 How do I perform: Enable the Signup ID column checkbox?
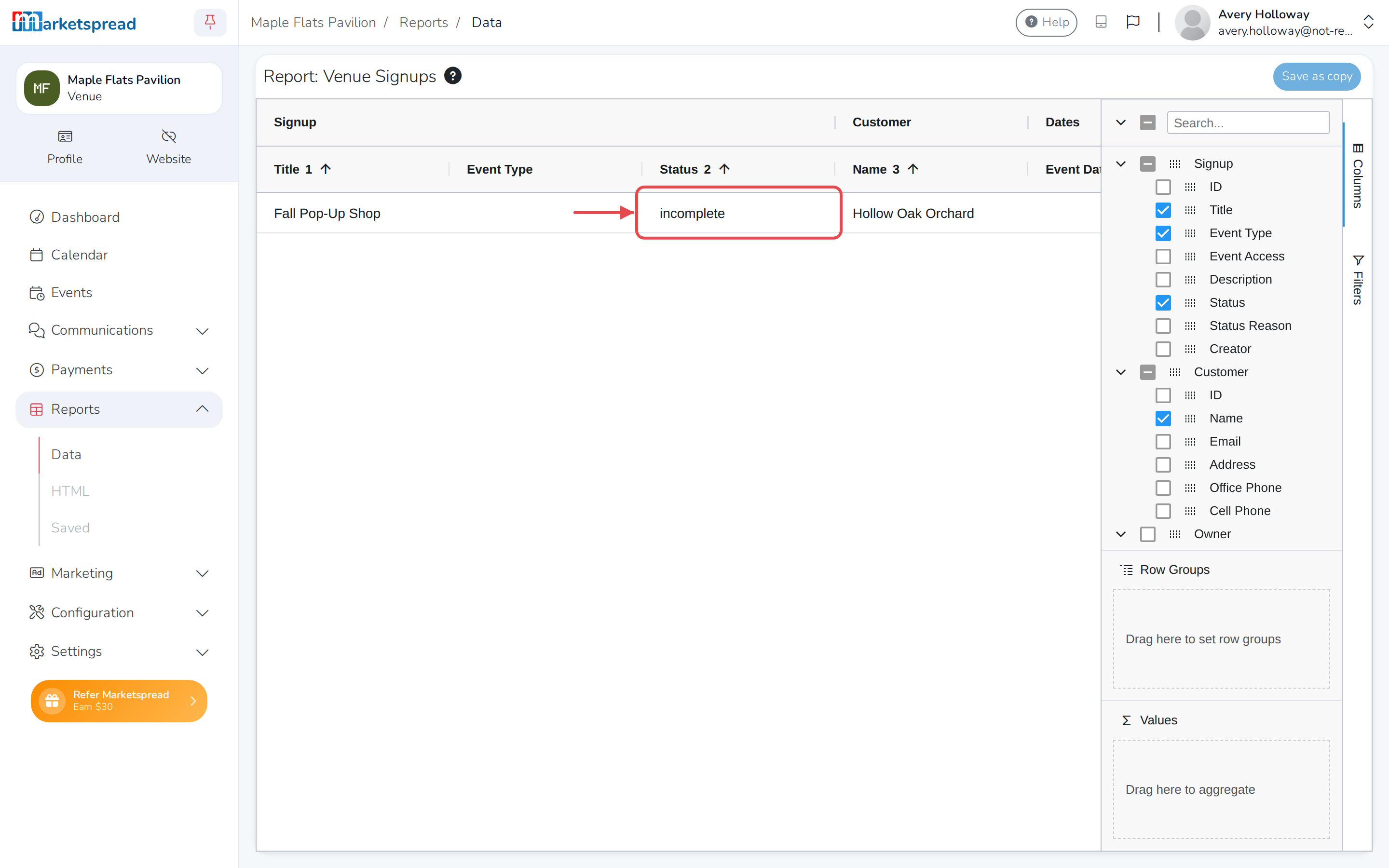click(x=1163, y=187)
